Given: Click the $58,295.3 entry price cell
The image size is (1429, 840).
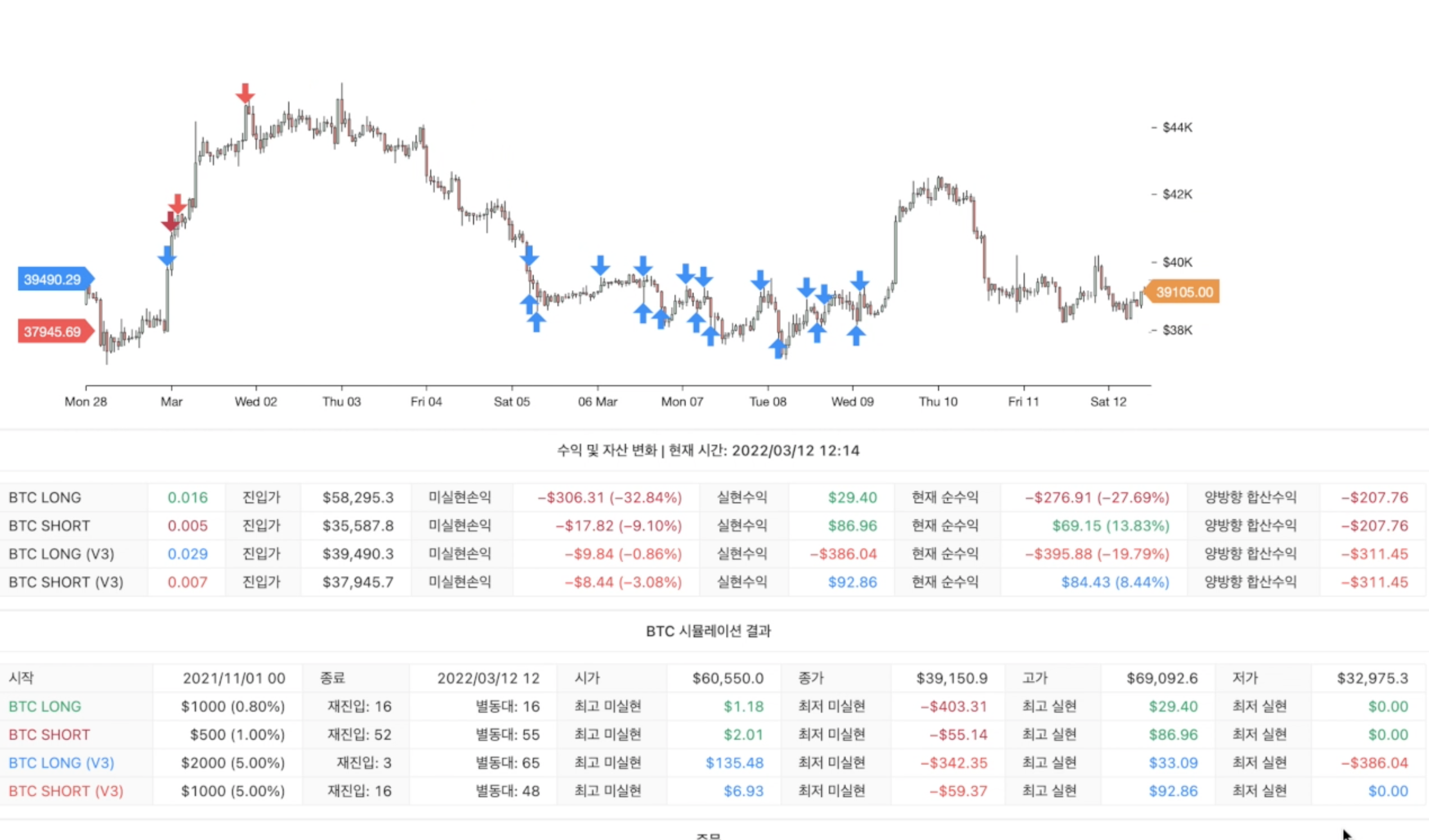Looking at the screenshot, I should pyautogui.click(x=358, y=498).
